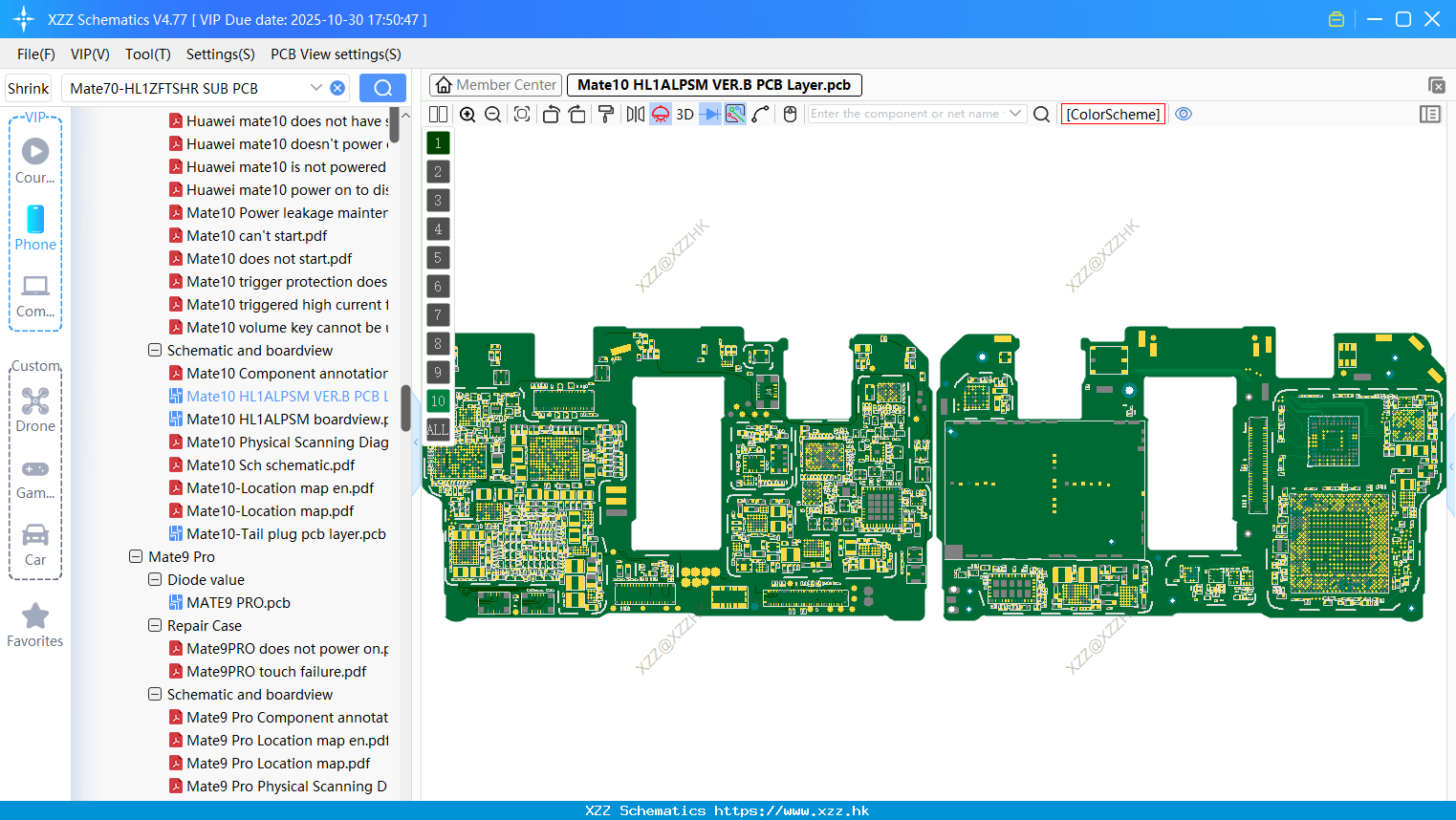Collapse Schematic and boardview under Mate9 Pro
The width and height of the screenshot is (1456, 820).
155,694
